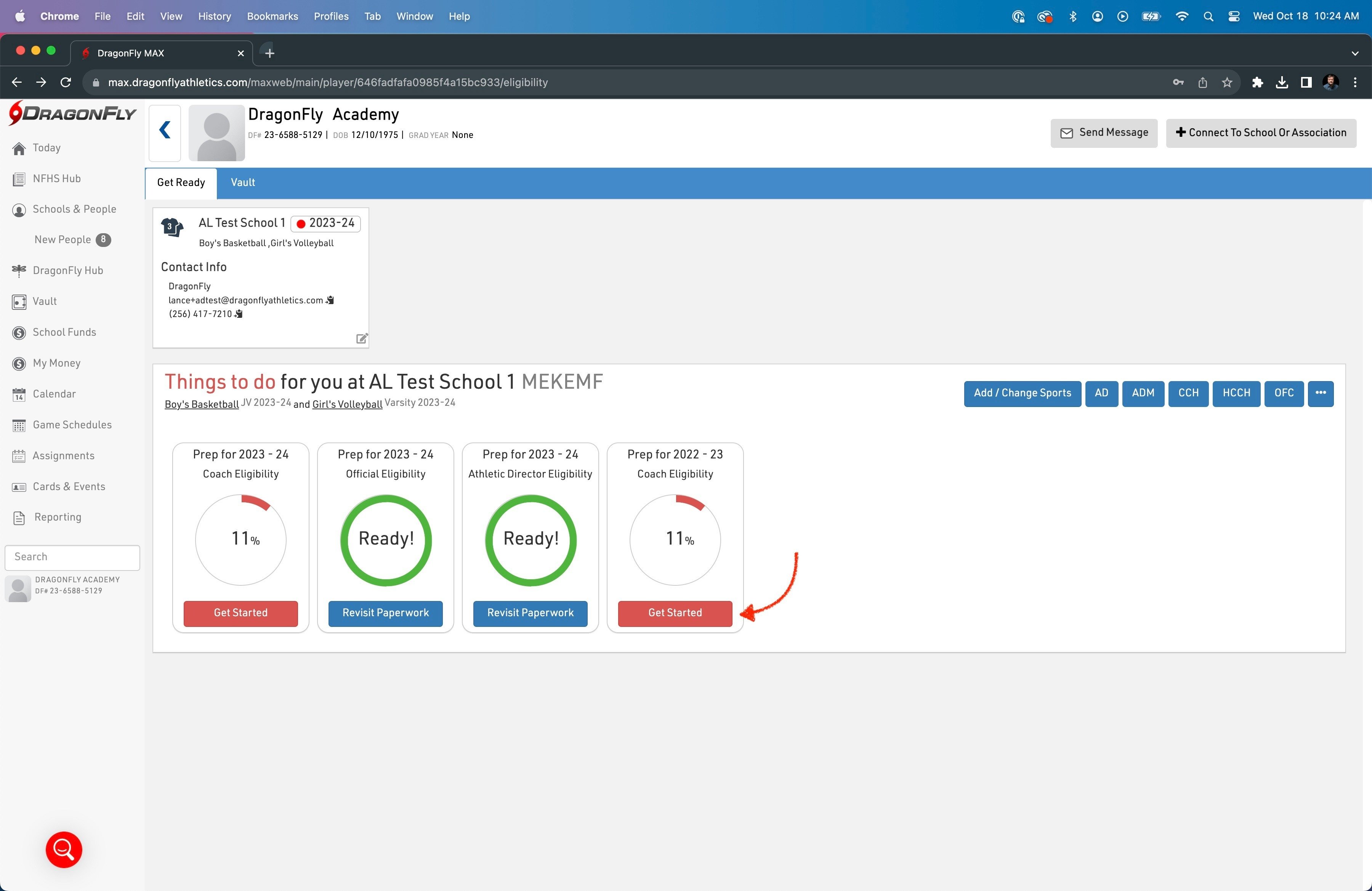
Task: Expand the Chrome tab search chevron
Action: pyautogui.click(x=1355, y=53)
